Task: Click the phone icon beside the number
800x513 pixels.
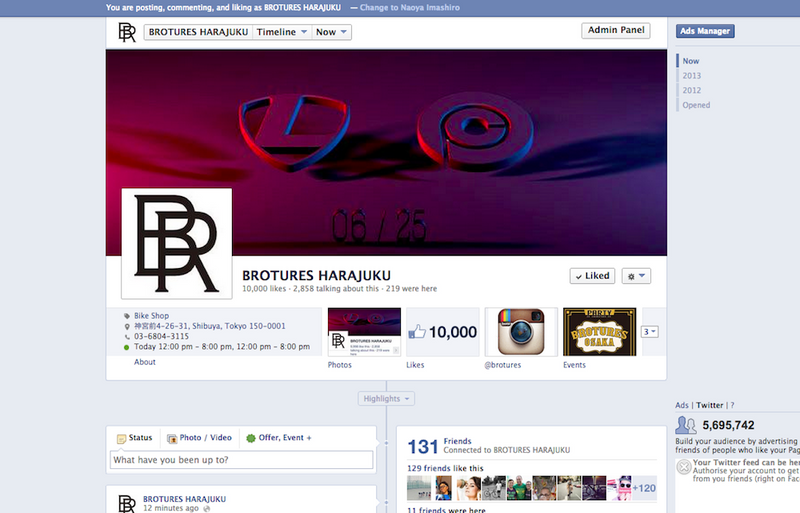Action: pos(127,336)
